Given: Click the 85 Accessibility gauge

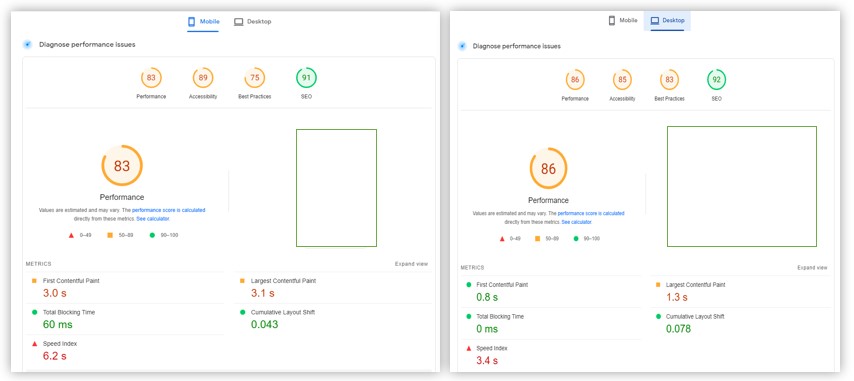Looking at the screenshot, I should (x=622, y=80).
